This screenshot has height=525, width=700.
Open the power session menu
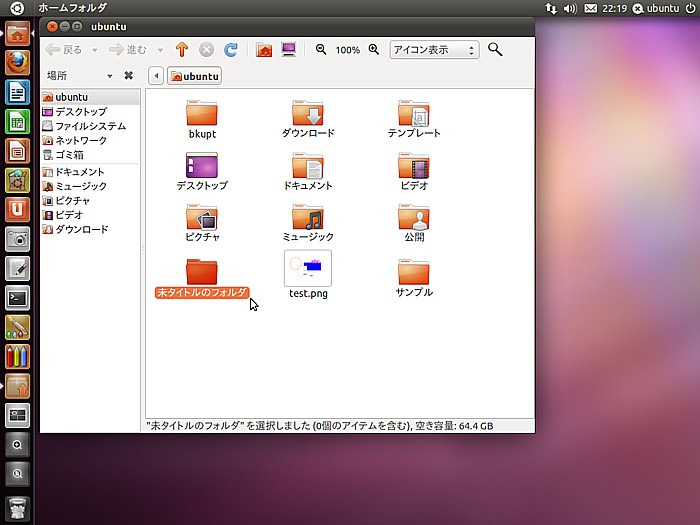tap(690, 8)
